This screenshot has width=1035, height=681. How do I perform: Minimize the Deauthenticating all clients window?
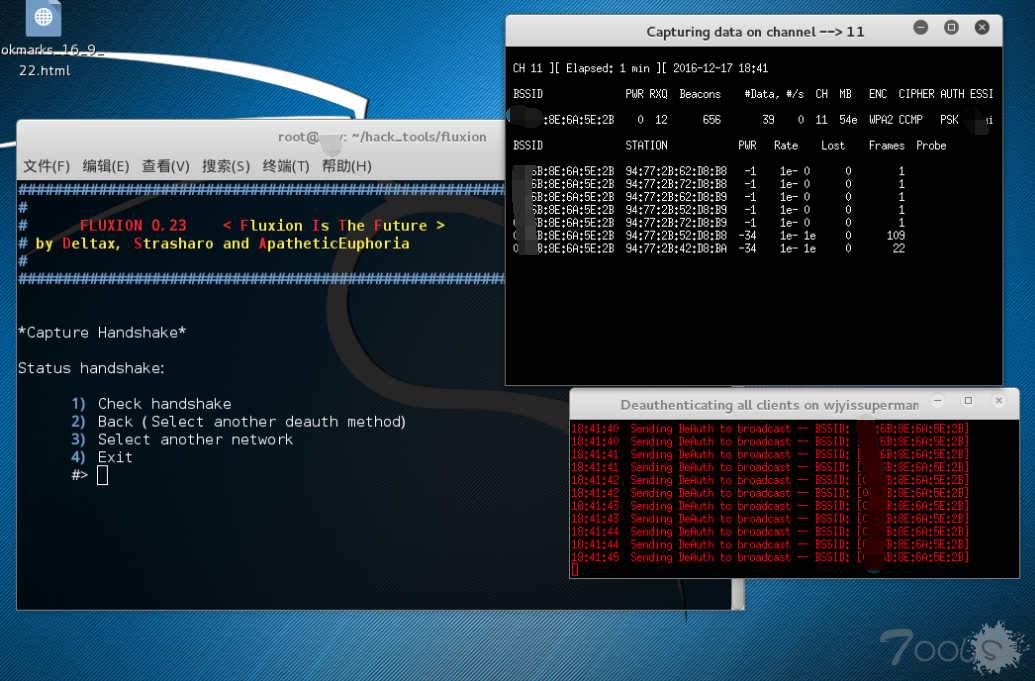click(x=937, y=401)
